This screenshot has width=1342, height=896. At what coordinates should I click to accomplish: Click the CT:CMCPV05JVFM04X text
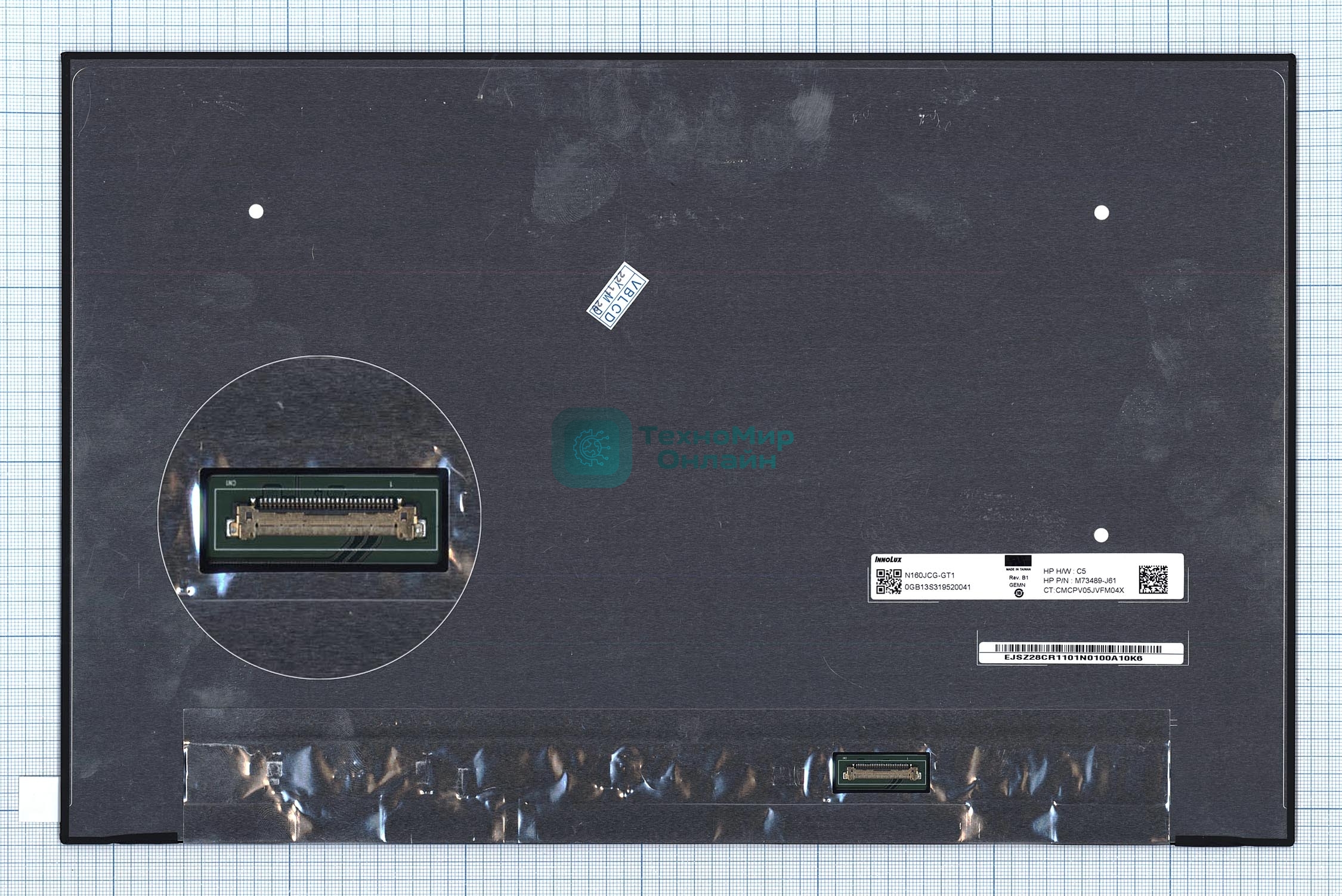point(1083,590)
